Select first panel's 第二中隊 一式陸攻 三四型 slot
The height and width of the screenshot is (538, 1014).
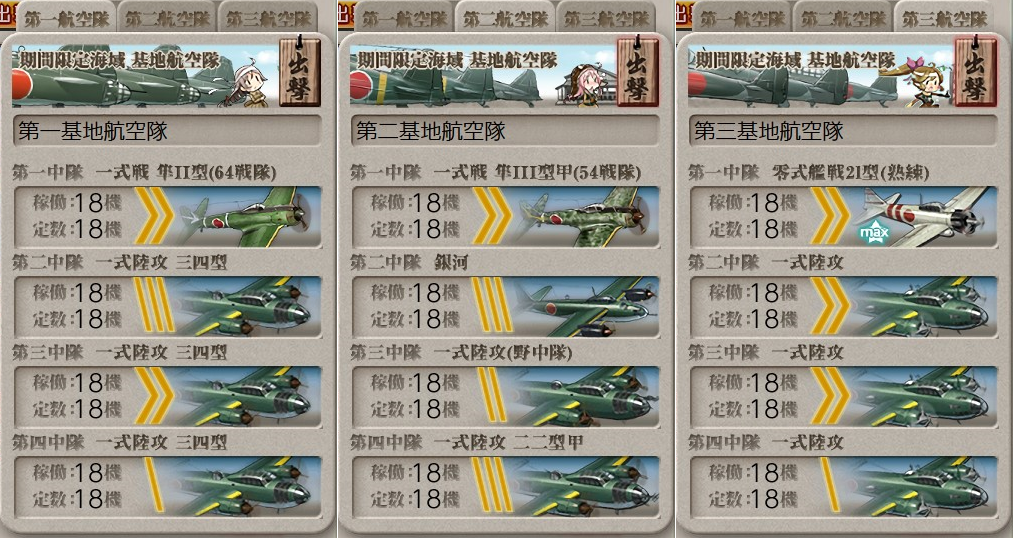[167, 306]
